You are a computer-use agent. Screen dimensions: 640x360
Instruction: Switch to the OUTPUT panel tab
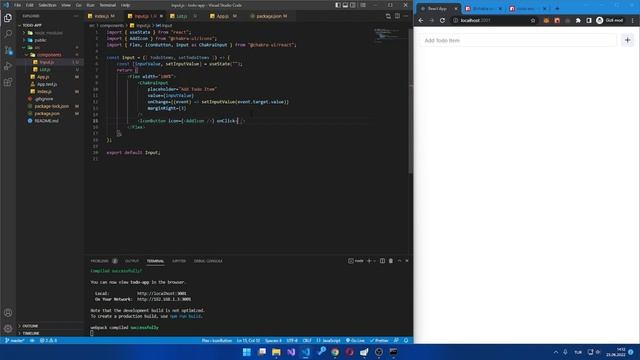coord(132,261)
